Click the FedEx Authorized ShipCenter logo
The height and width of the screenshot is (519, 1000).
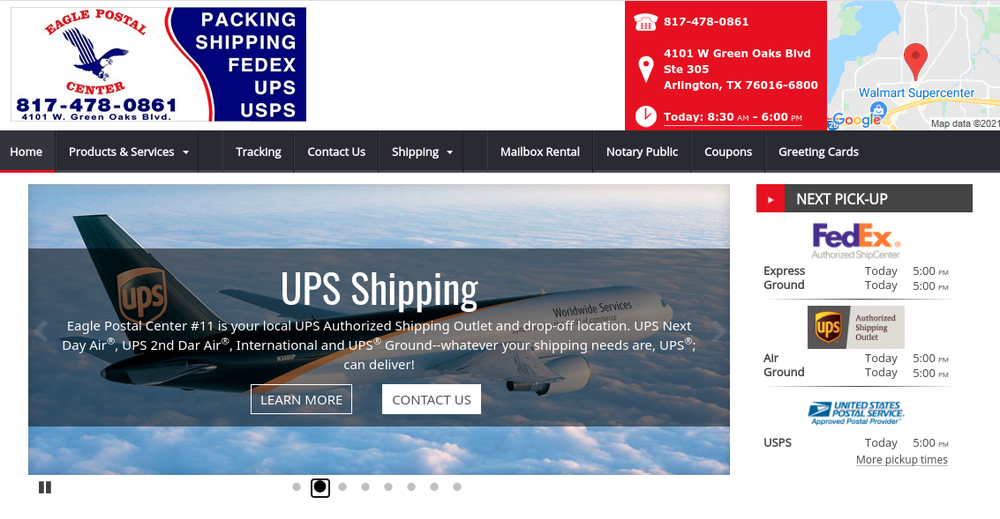[856, 241]
